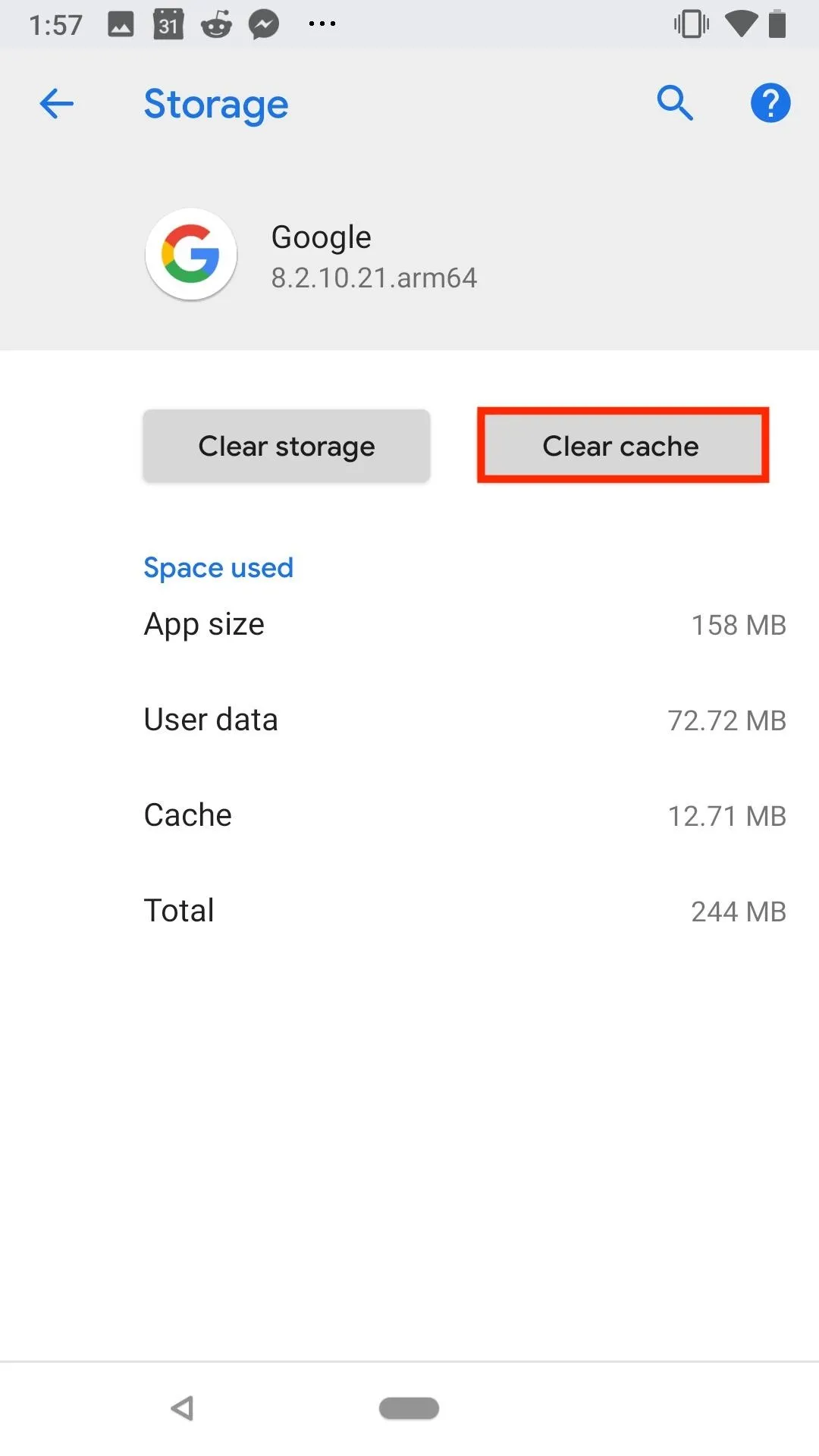Screen dimensions: 819x1456
Task: Tap the navigation bar back triangle
Action: pyautogui.click(x=182, y=1408)
